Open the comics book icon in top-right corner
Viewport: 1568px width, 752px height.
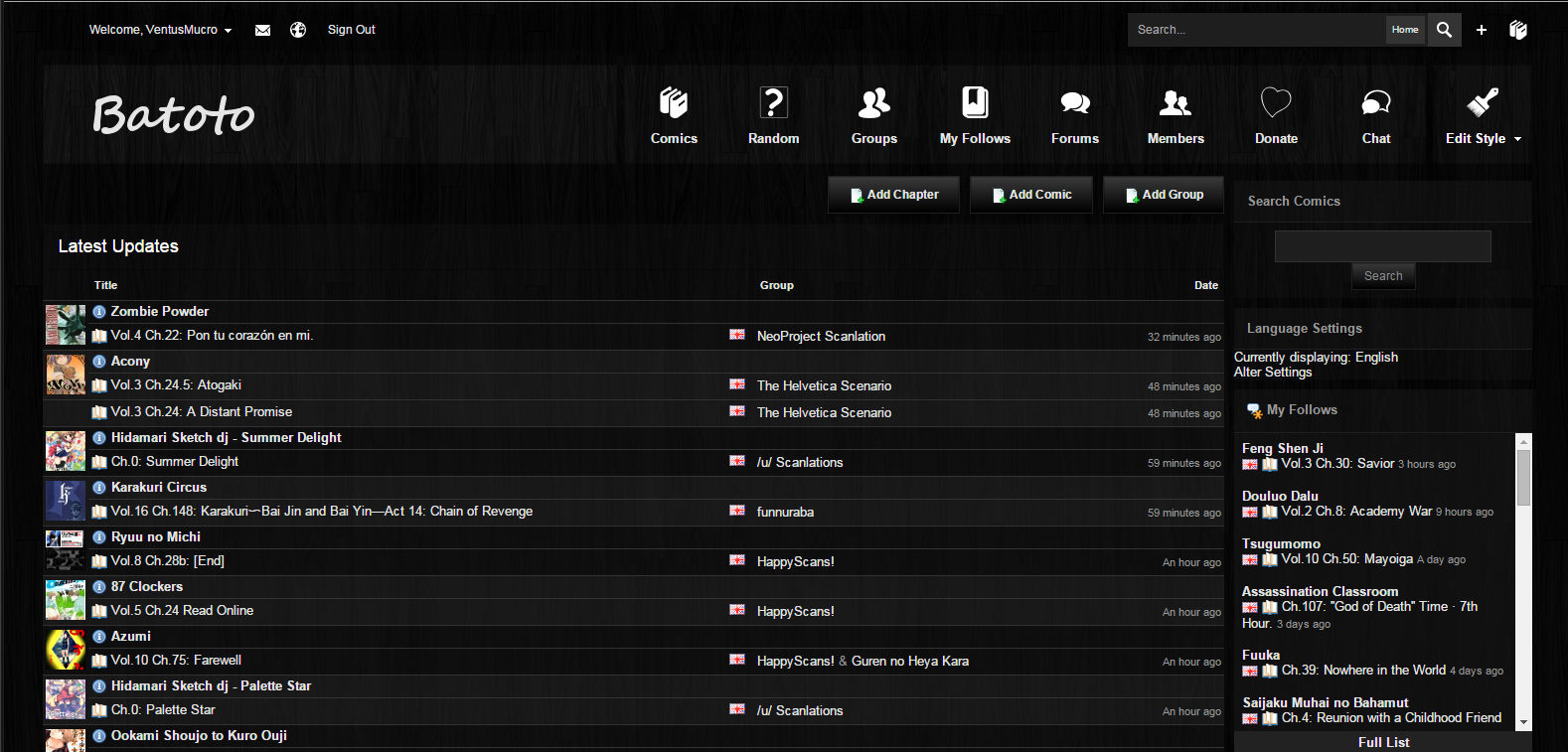(1517, 30)
